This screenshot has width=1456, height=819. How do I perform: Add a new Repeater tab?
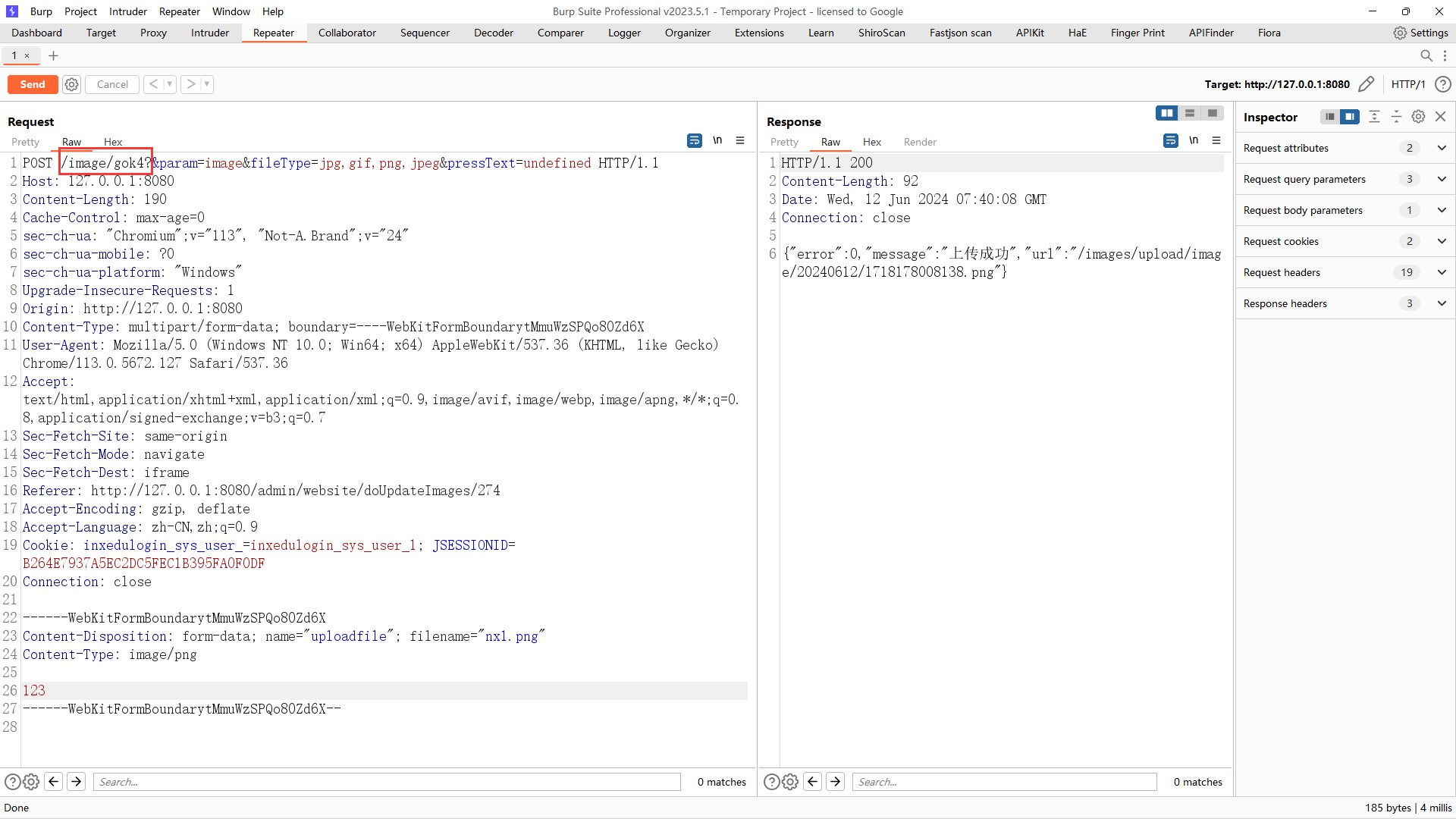coord(53,55)
